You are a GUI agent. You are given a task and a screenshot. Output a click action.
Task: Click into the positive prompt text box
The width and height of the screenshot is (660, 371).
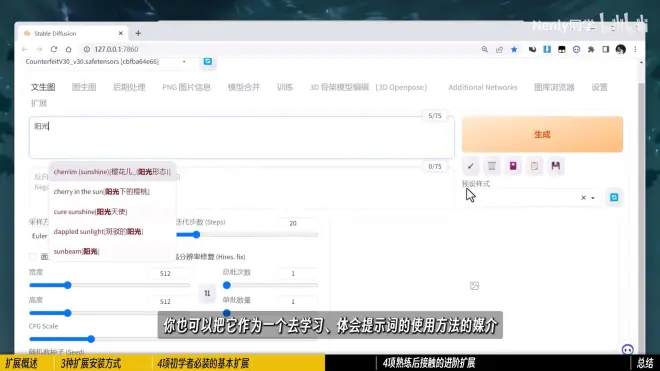(x=242, y=138)
